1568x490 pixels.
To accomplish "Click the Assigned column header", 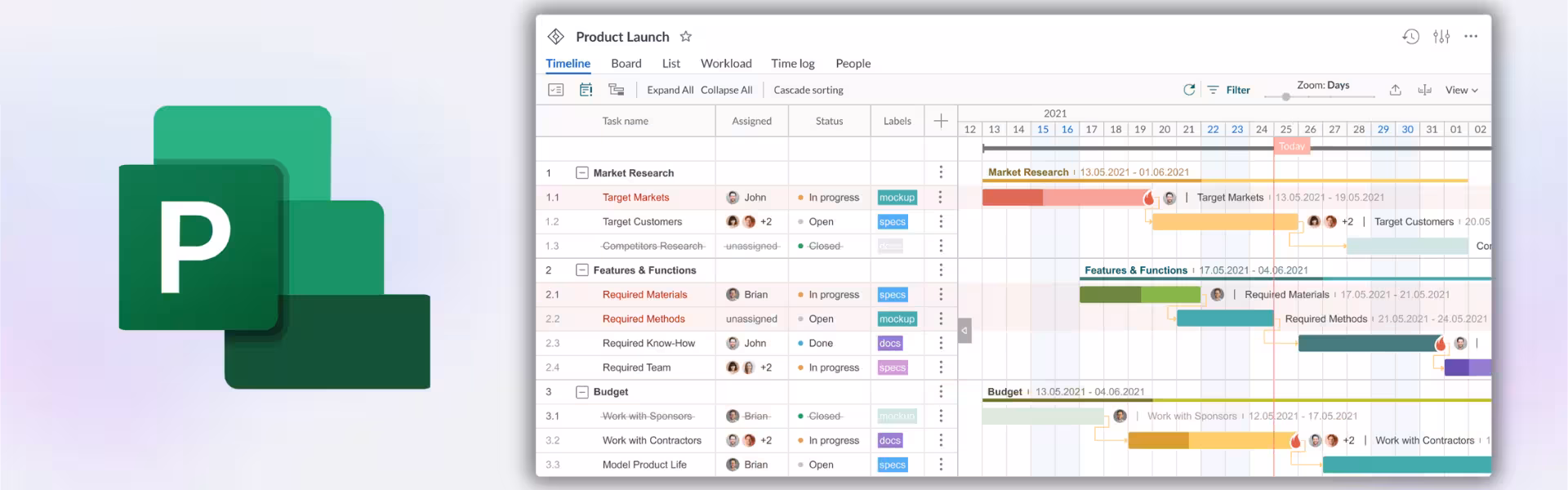I will (751, 121).
